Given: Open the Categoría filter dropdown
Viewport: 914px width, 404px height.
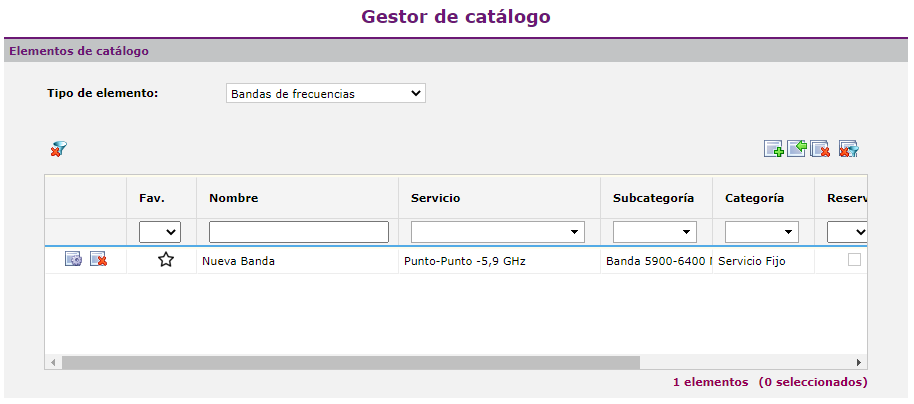Looking at the screenshot, I should click(x=762, y=232).
